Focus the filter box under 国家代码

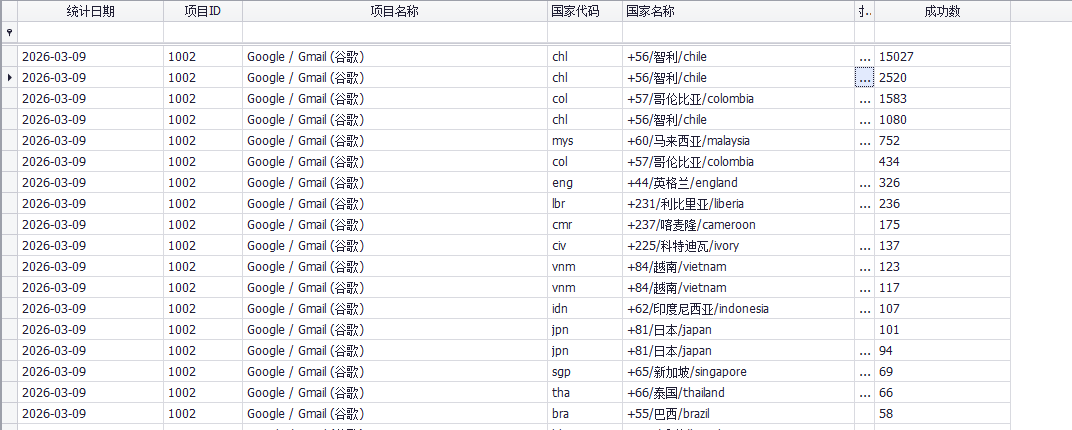tap(584, 33)
